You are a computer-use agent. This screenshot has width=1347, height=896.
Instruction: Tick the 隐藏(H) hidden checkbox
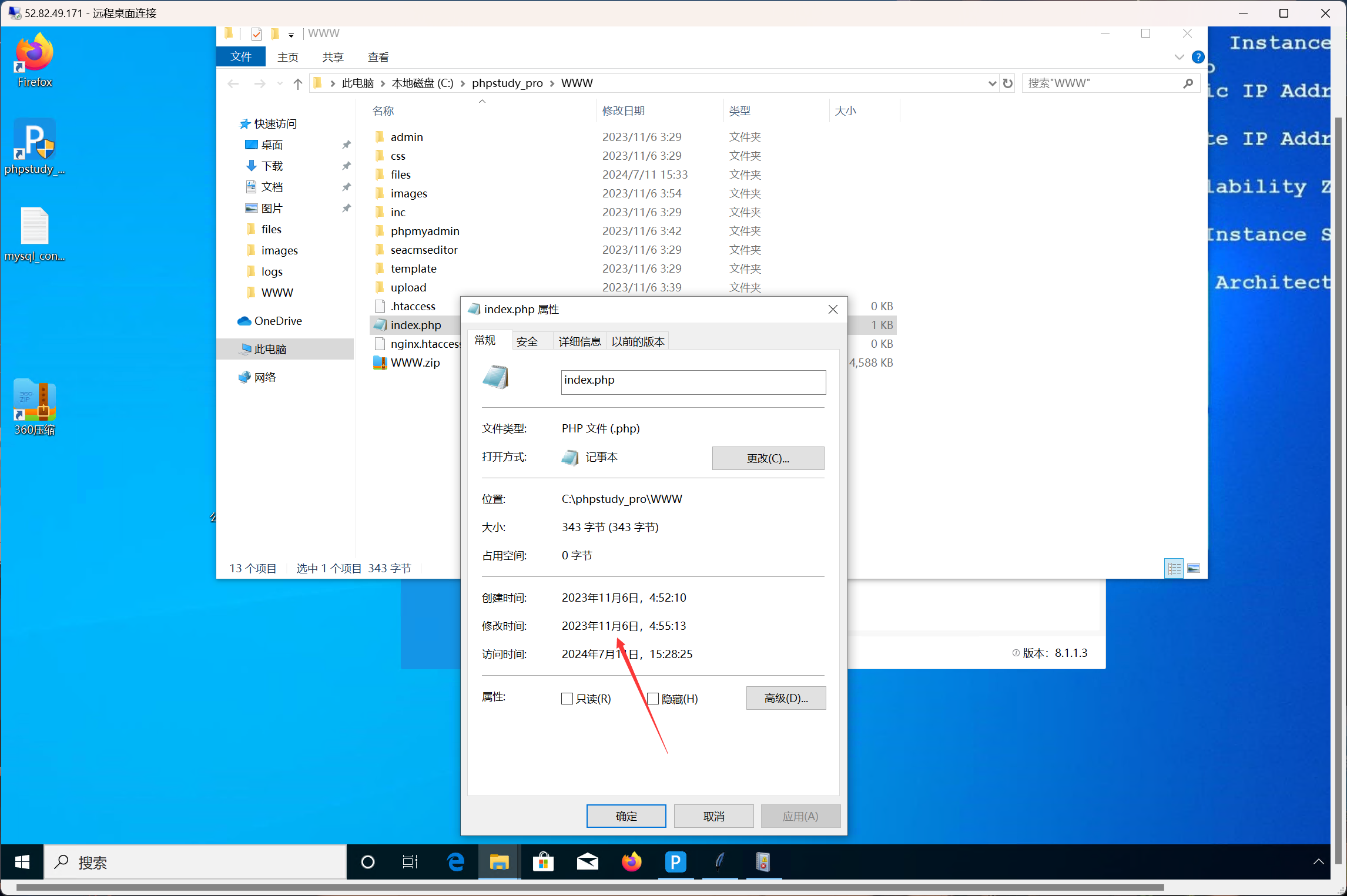[x=653, y=699]
